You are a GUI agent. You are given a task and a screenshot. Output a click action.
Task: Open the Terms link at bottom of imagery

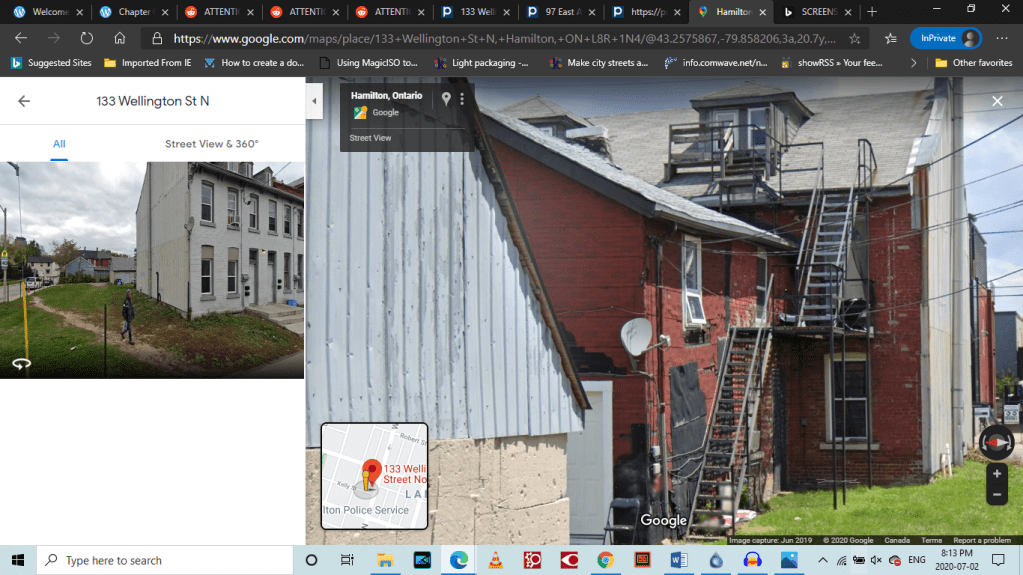point(931,541)
